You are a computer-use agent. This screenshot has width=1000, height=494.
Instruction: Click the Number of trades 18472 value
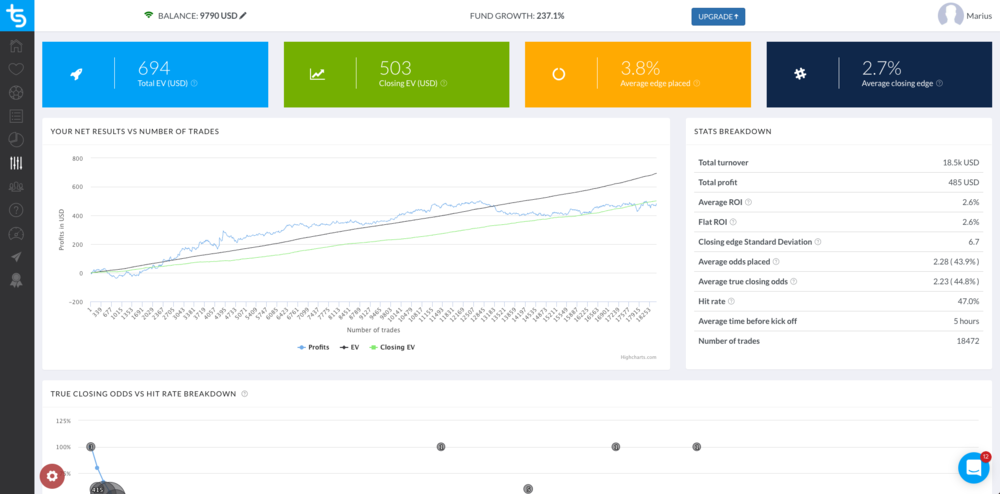(x=968, y=341)
